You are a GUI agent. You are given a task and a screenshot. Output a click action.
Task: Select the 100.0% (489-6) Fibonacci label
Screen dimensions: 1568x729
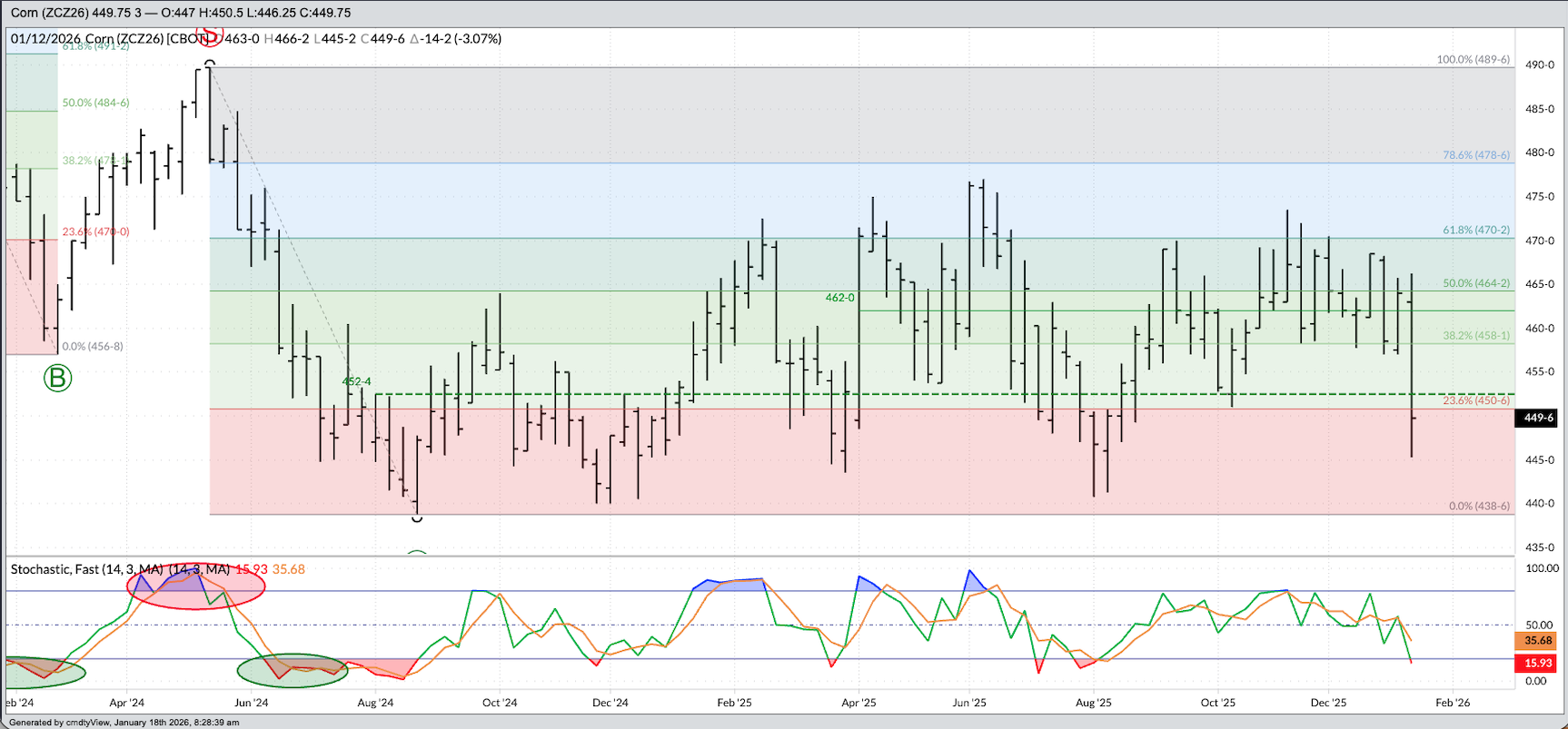pos(1473,60)
